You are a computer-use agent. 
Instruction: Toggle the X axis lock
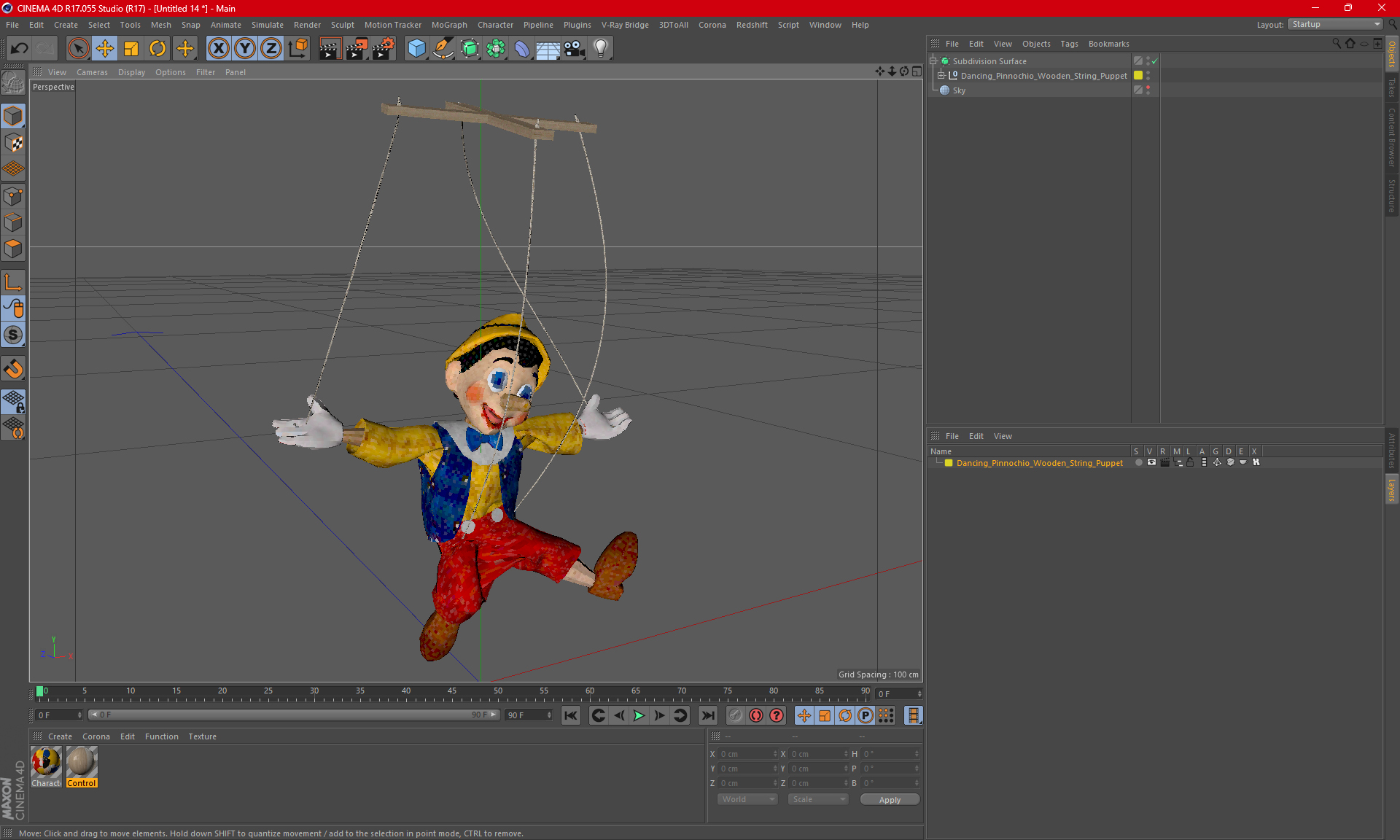pos(218,49)
